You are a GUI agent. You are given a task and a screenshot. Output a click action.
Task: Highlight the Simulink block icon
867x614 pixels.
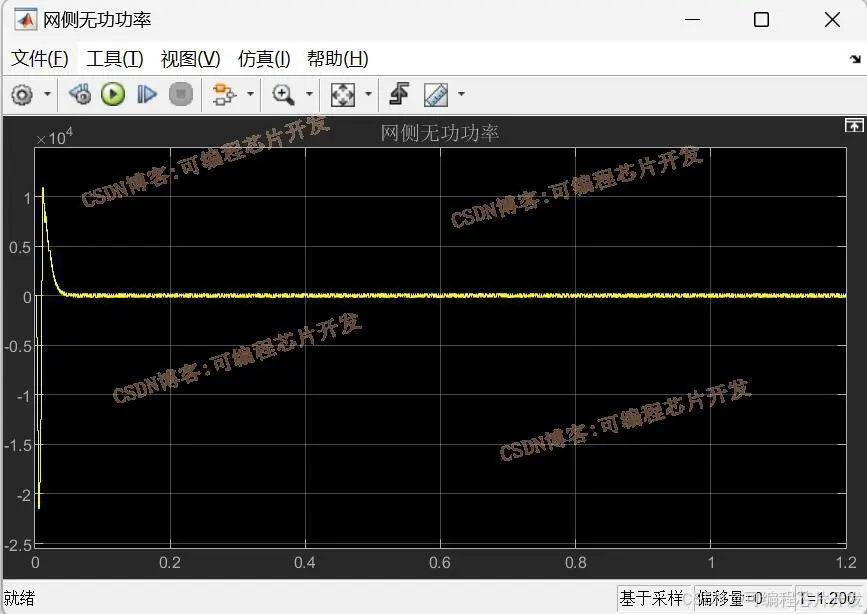tap(224, 95)
